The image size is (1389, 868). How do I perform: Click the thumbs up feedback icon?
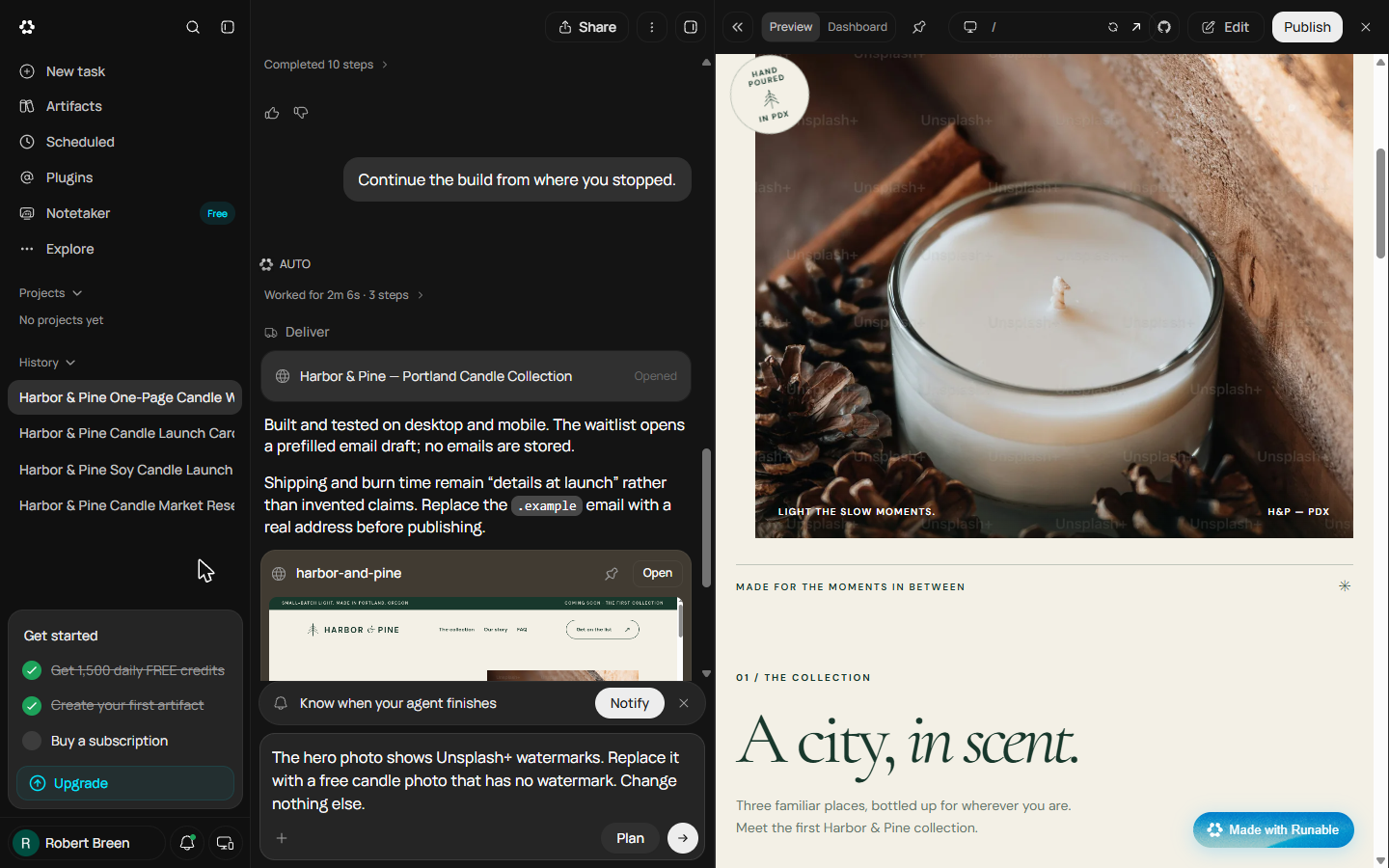(272, 113)
